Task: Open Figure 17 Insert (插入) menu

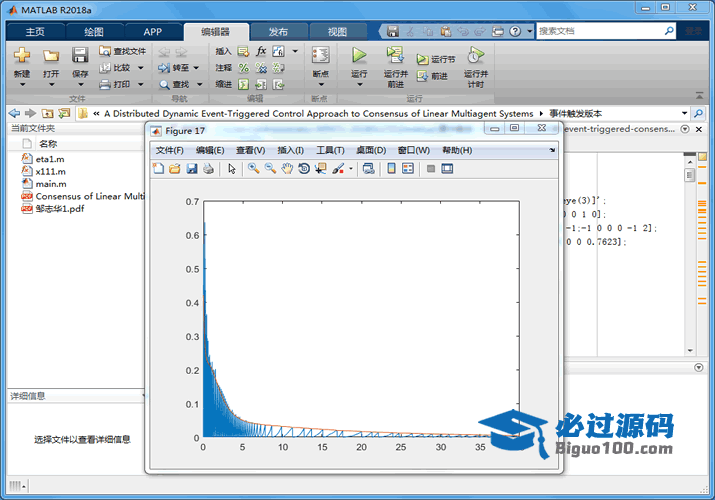Action: pyautogui.click(x=290, y=150)
